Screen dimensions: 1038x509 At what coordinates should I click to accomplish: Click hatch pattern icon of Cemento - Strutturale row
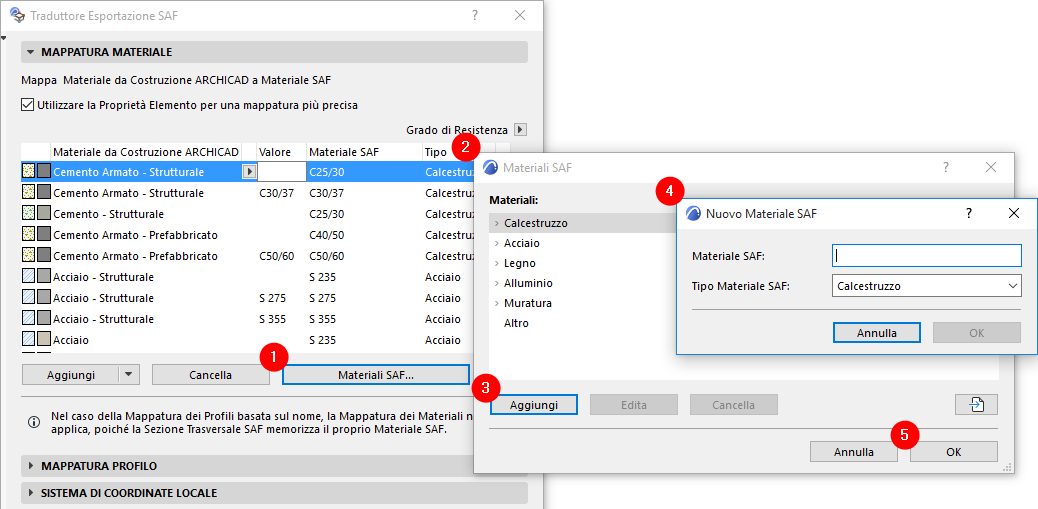point(28,214)
